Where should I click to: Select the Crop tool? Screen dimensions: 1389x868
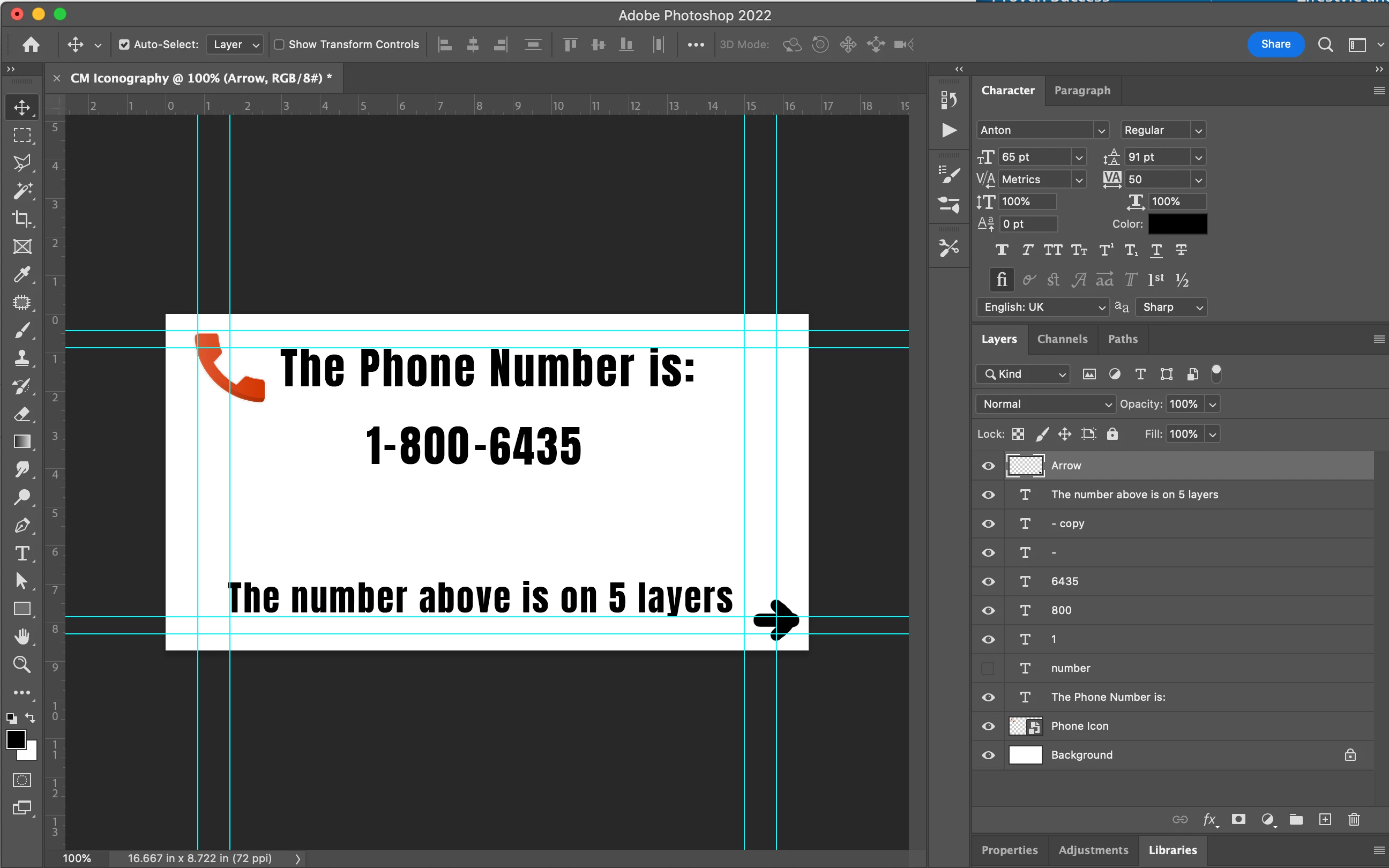(x=22, y=219)
